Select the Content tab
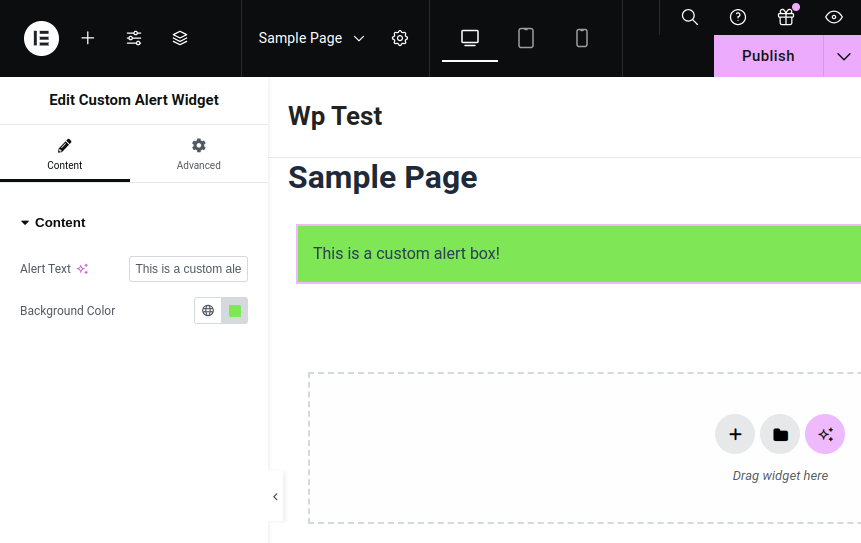Image resolution: width=861 pixels, height=543 pixels. pos(65,154)
